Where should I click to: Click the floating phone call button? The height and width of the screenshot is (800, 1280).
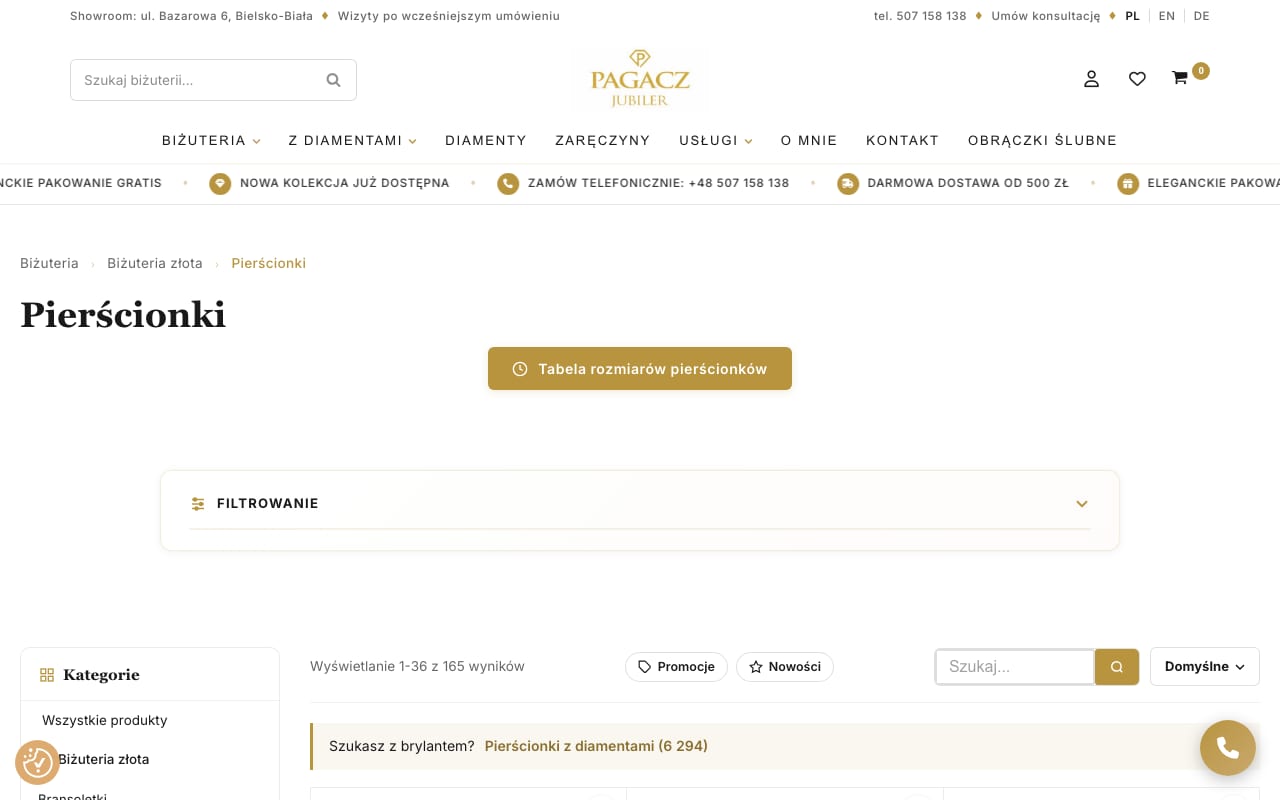1228,748
